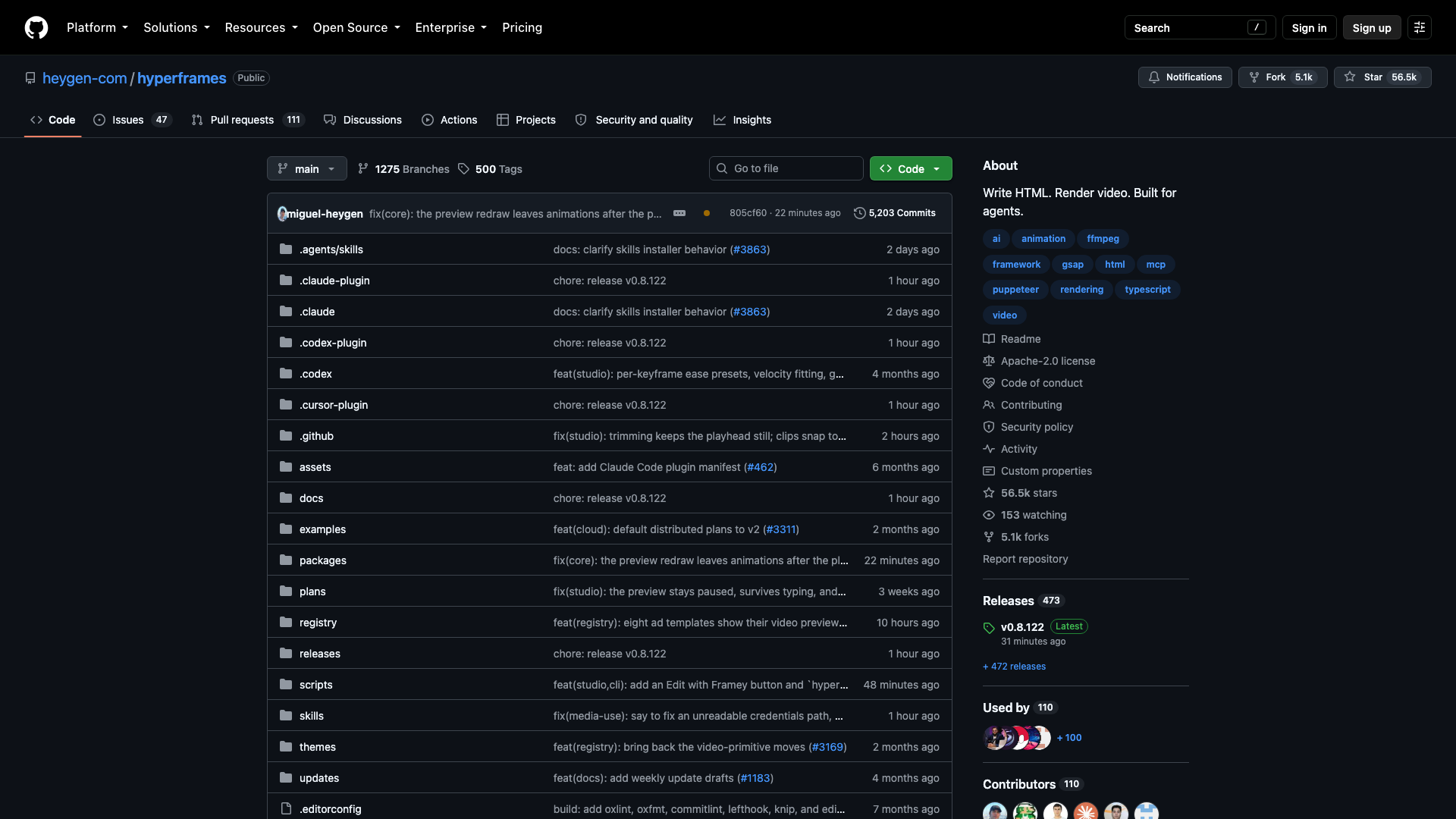Screen dimensions: 1456x819
Task: Open commit hash 805cf60
Action: coord(748,213)
